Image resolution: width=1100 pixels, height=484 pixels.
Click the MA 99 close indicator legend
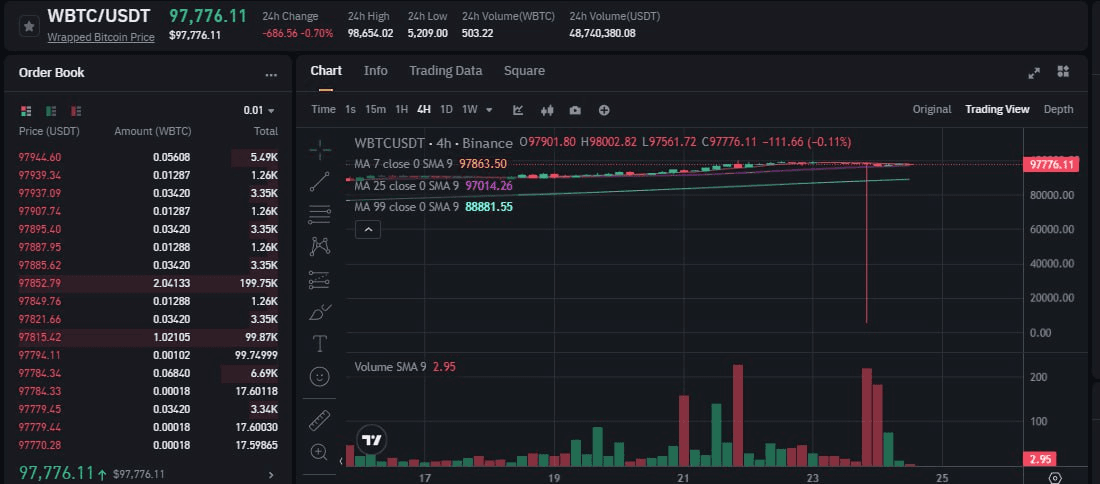click(x=433, y=207)
